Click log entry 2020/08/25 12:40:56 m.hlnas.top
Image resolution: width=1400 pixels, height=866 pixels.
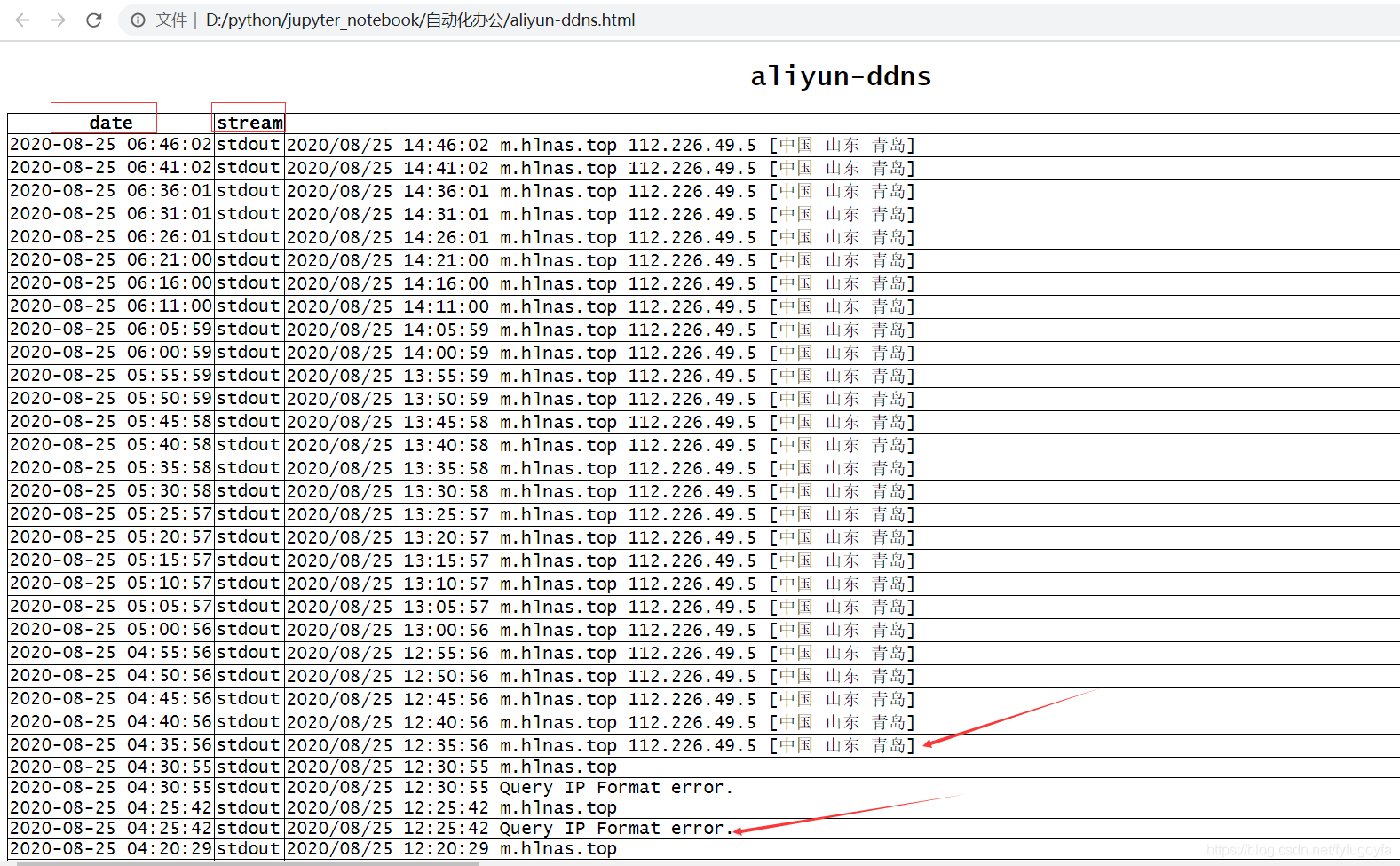[x=600, y=722]
